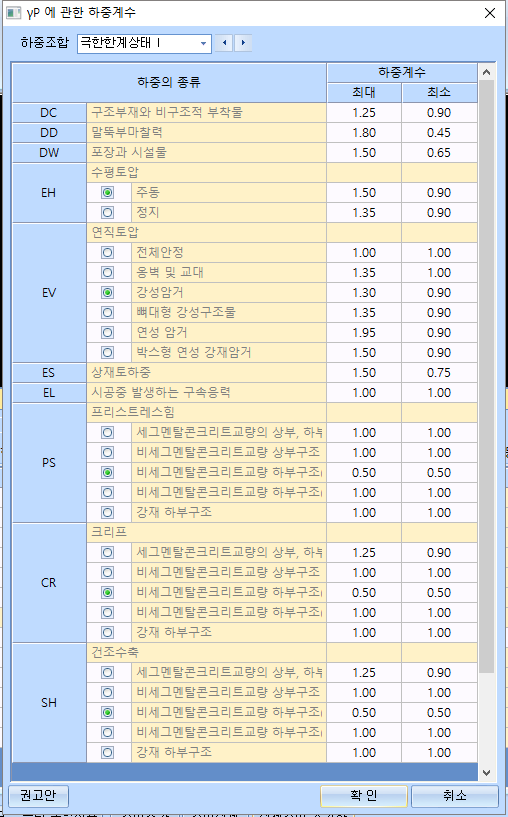Image resolution: width=508 pixels, height=817 pixels.
Task: Click the 시공중 발생하는 구속응력 label
Action: point(160,393)
